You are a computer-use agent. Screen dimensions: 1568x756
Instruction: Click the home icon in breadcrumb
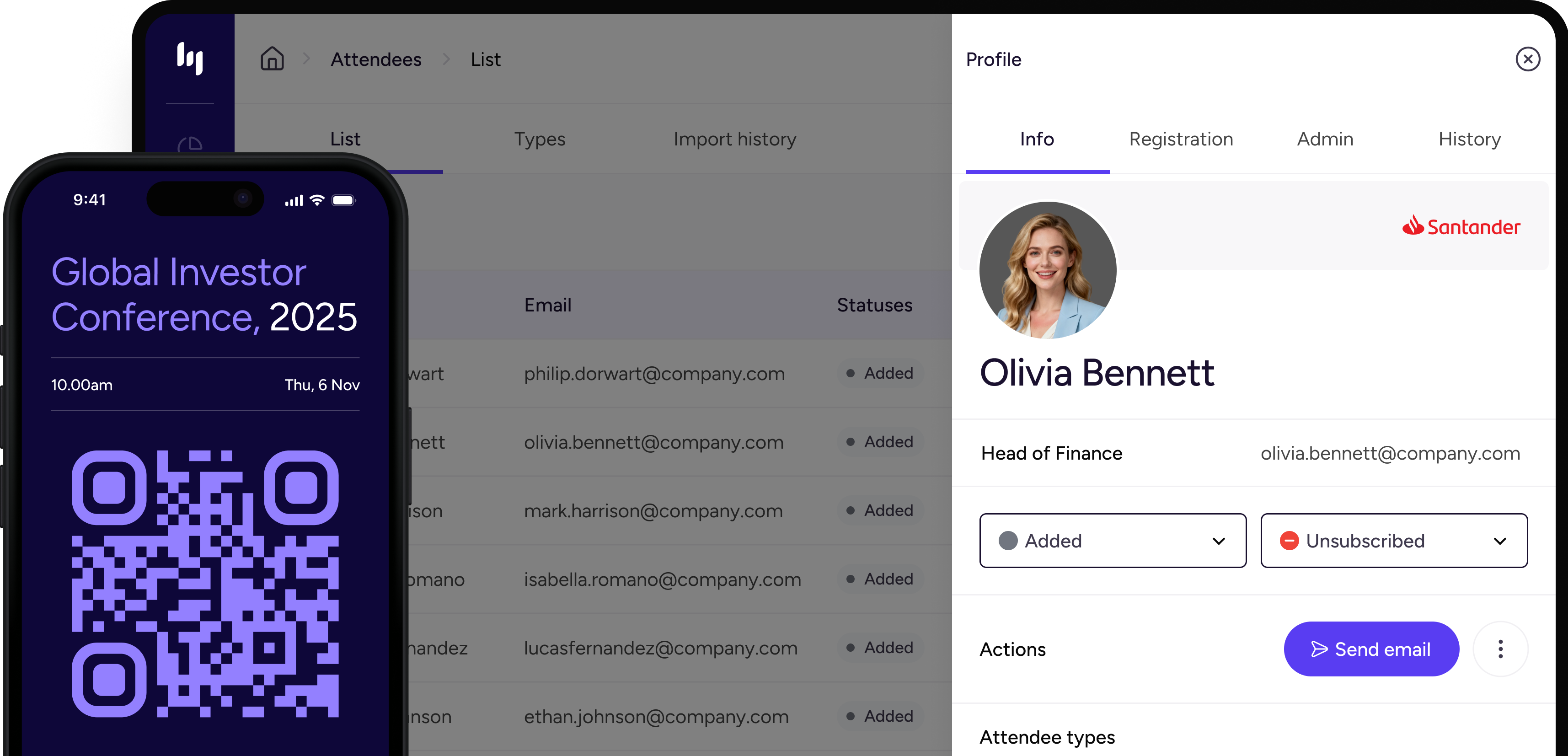click(272, 59)
